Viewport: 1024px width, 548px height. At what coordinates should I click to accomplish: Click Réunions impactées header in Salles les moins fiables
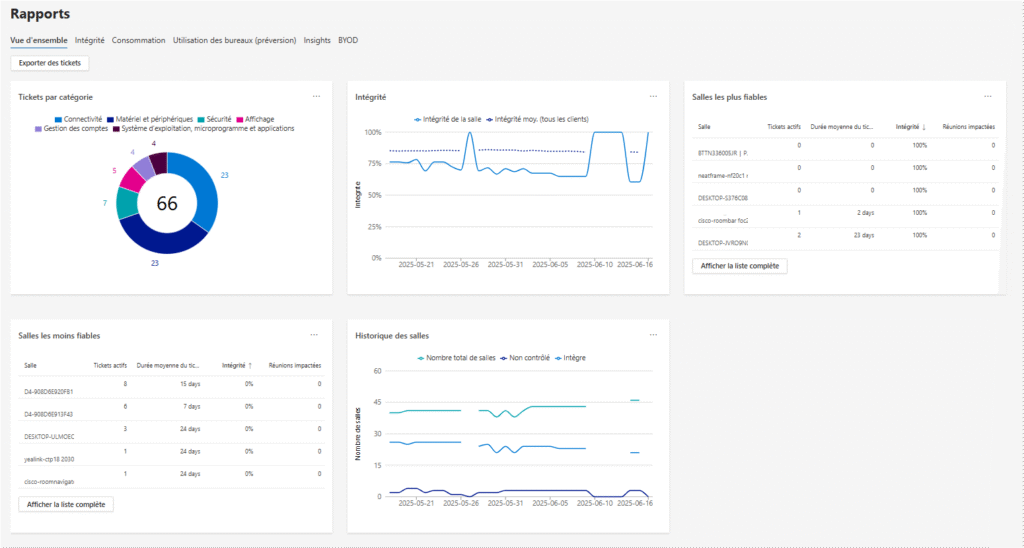295,366
